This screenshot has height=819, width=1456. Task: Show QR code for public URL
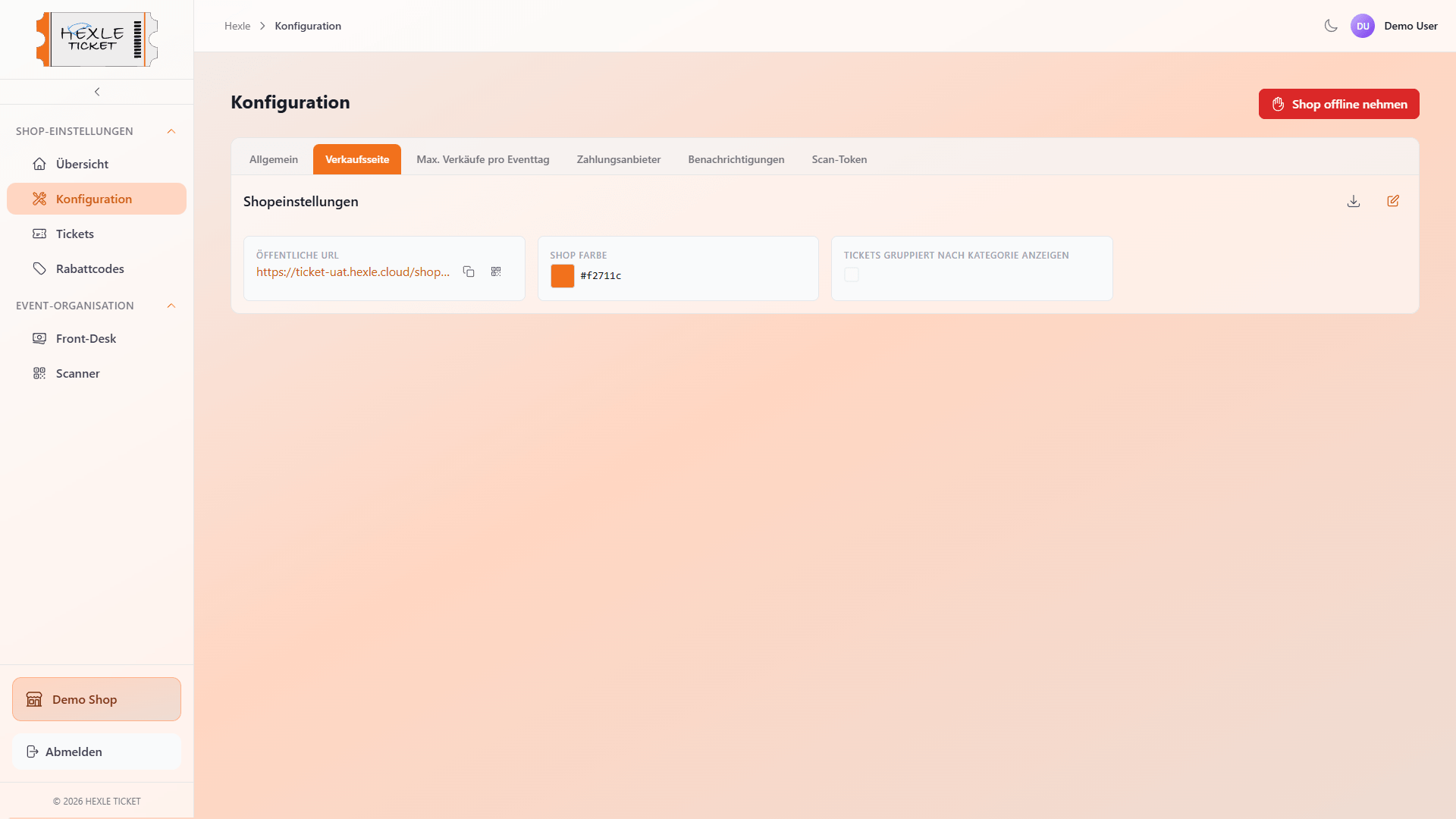pyautogui.click(x=496, y=271)
